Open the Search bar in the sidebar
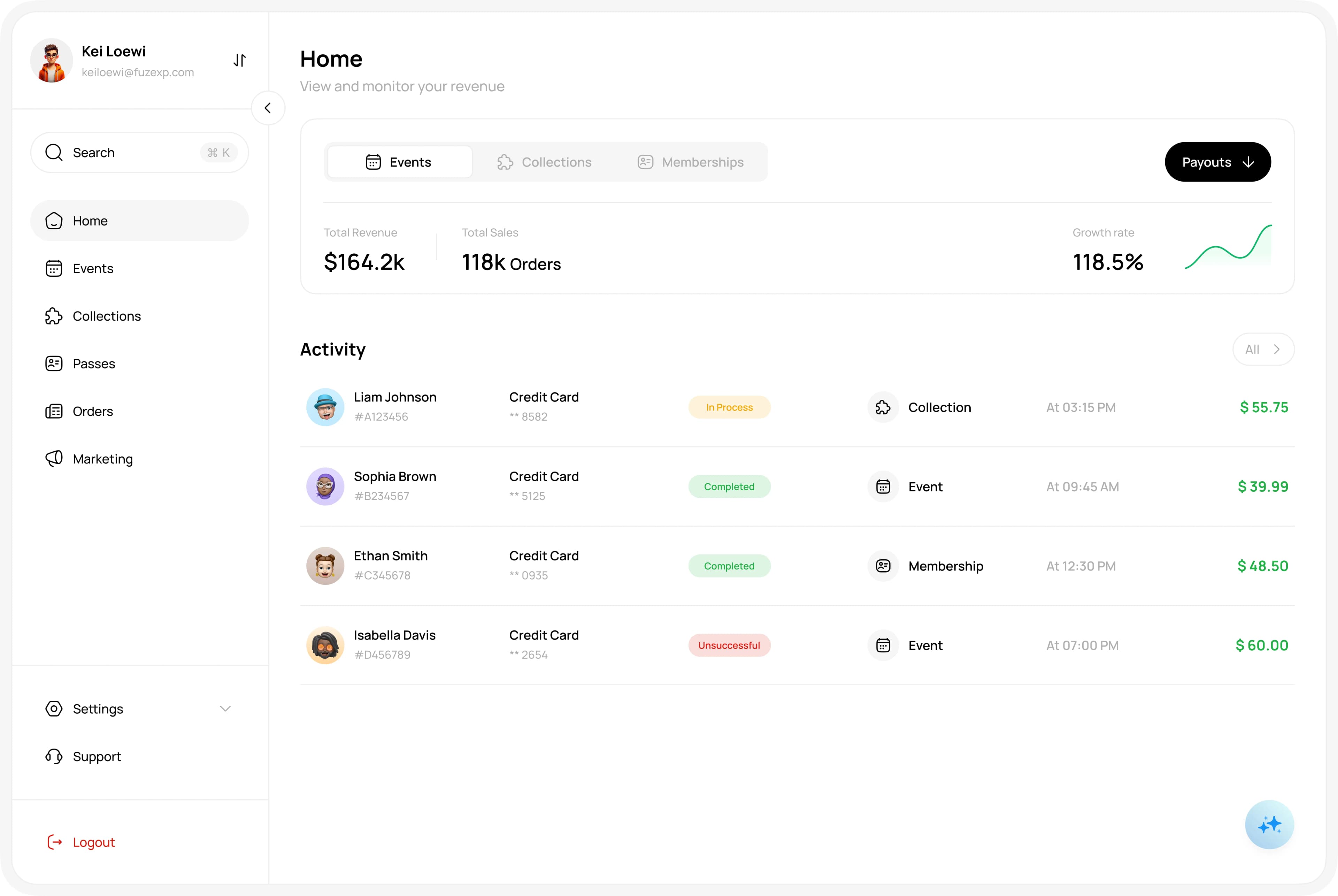1338x896 pixels. point(139,152)
